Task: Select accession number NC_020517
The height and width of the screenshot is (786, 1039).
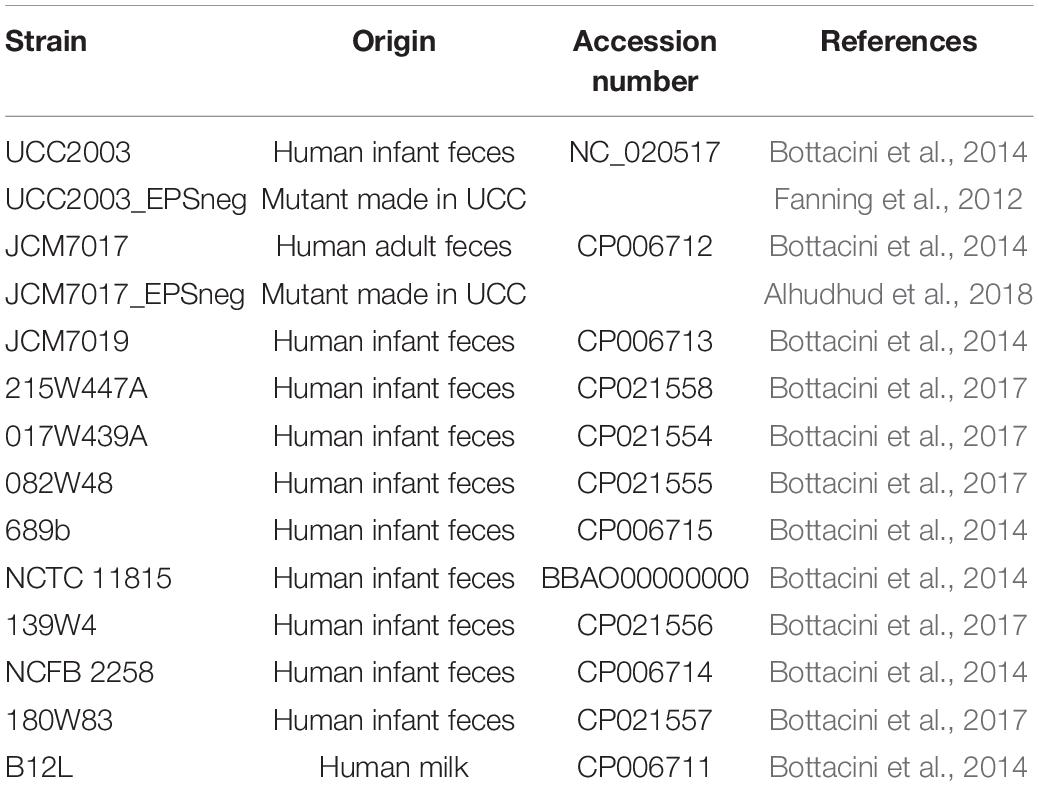Action: tap(644, 152)
